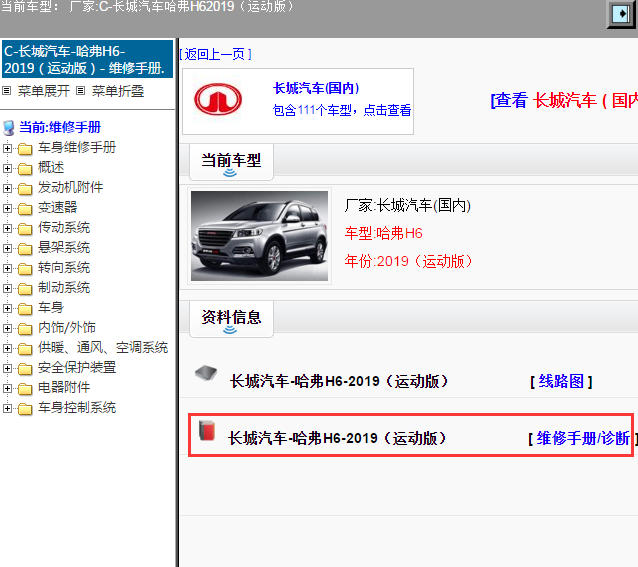
Task: Click the 当前:维修手册 tree root
Action: (60, 127)
